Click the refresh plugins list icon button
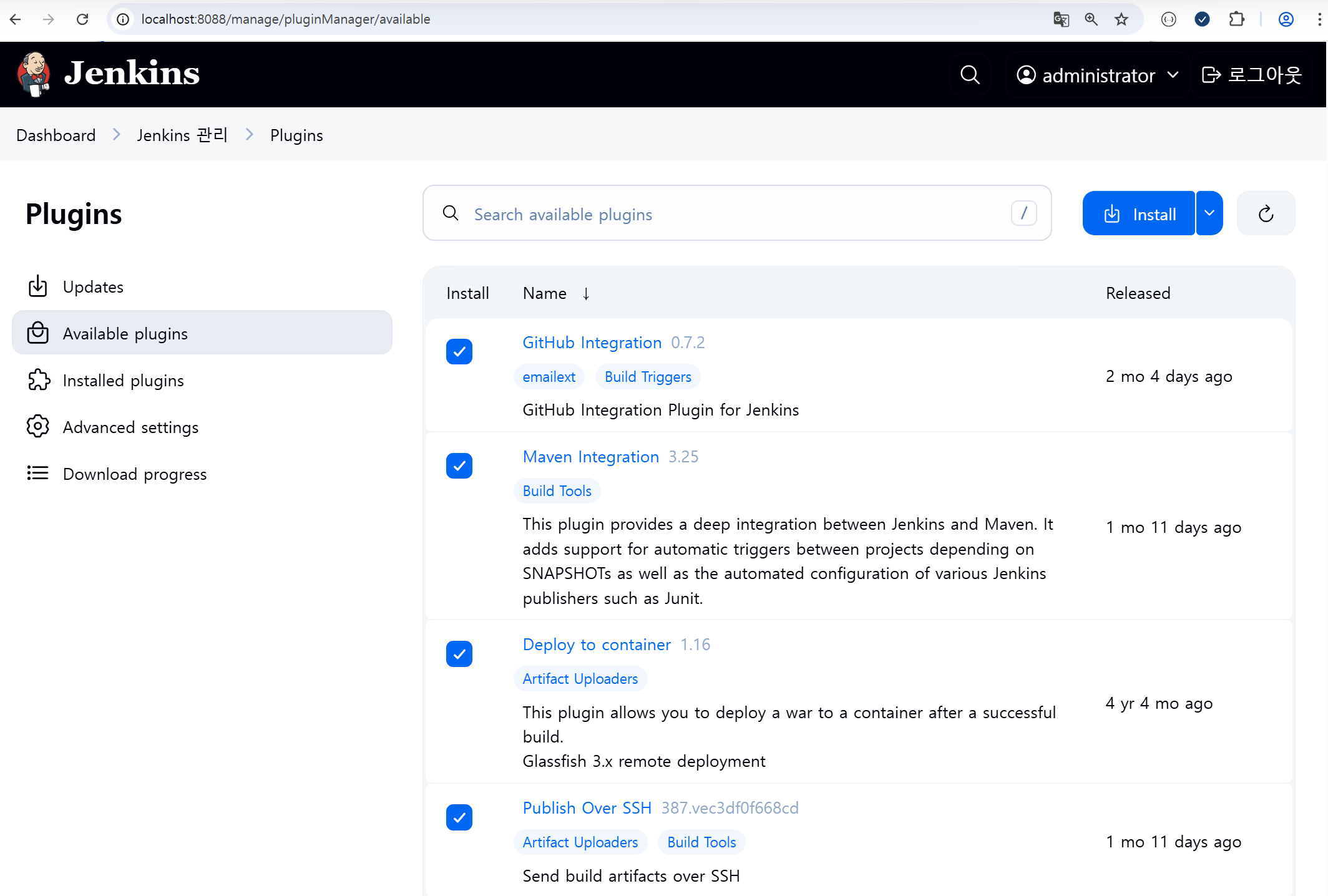The image size is (1328, 896). (1266, 214)
